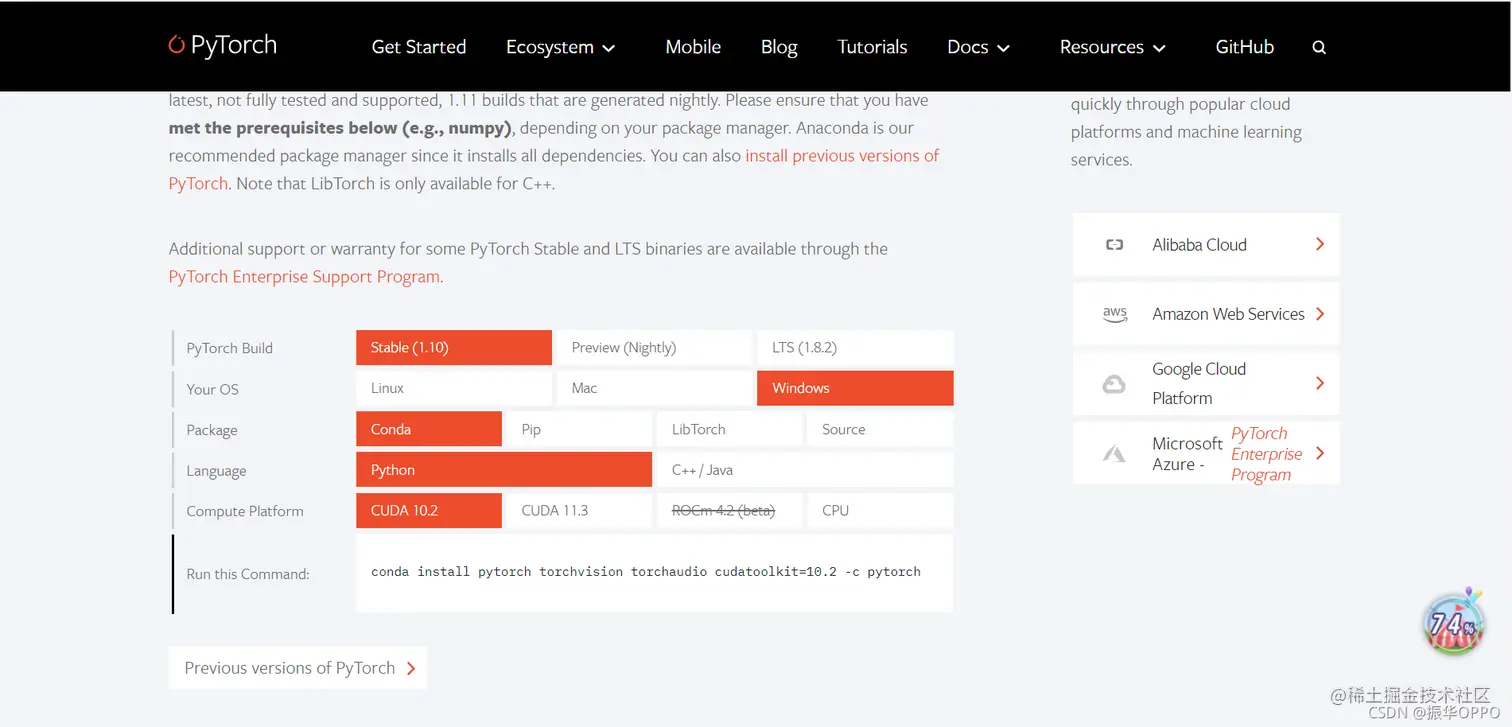Screen dimensions: 1512x727
Task: Open the Tutorials page
Action: click(x=872, y=47)
